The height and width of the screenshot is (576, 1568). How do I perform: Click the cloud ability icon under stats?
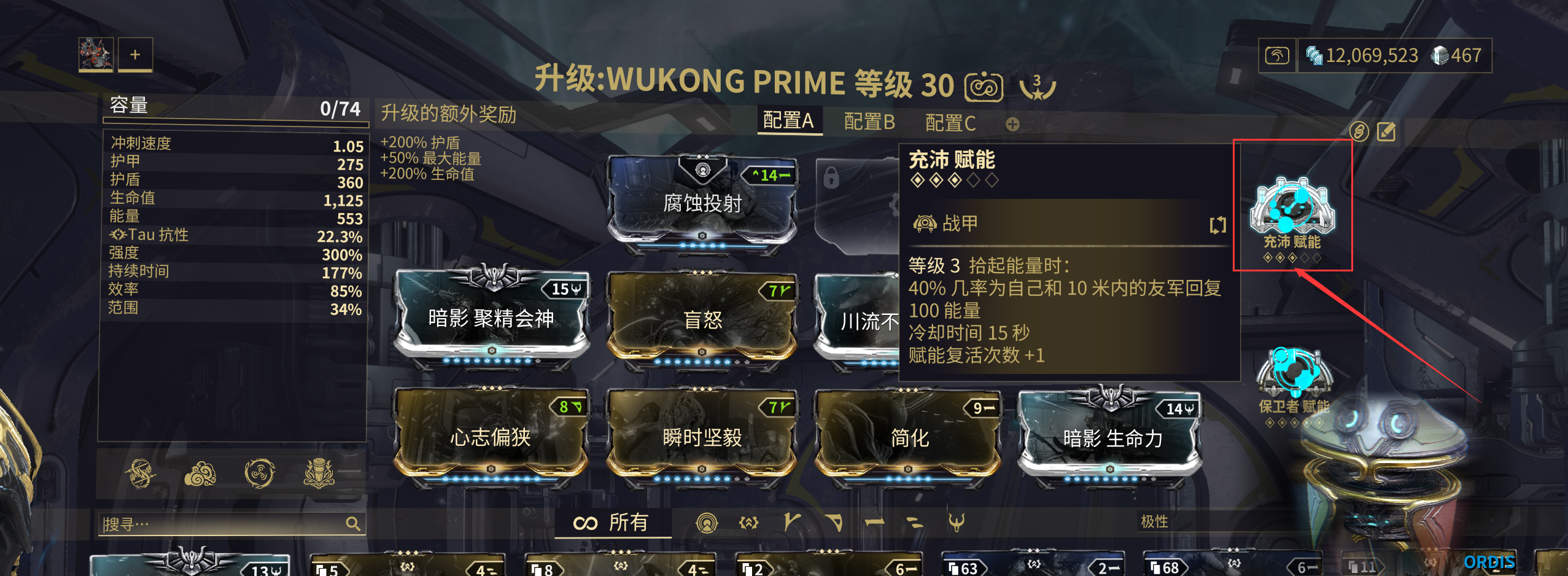200,473
